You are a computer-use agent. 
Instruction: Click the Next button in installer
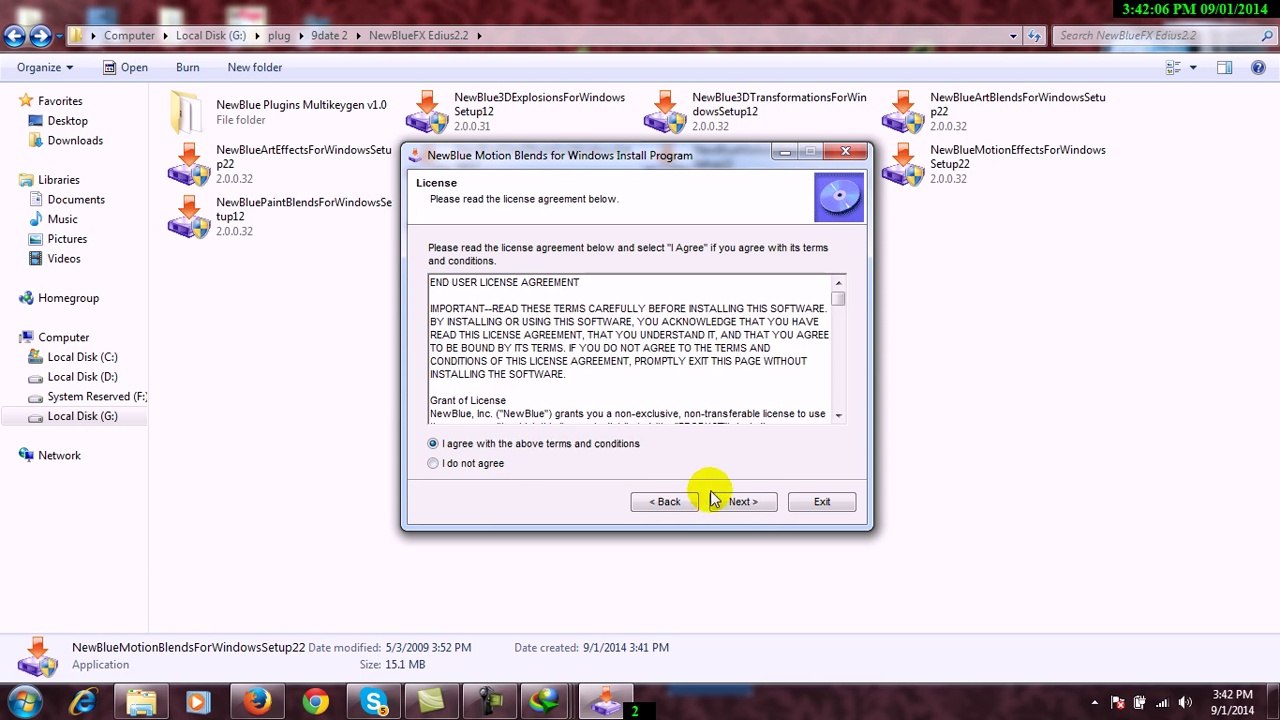coord(743,502)
